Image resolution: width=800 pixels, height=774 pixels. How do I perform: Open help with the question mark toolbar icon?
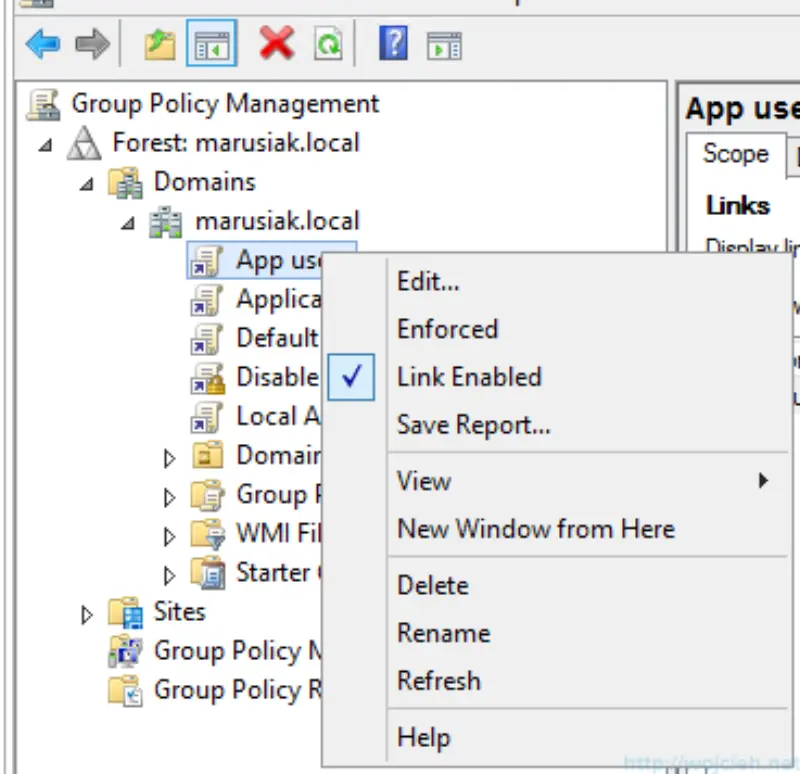click(392, 40)
